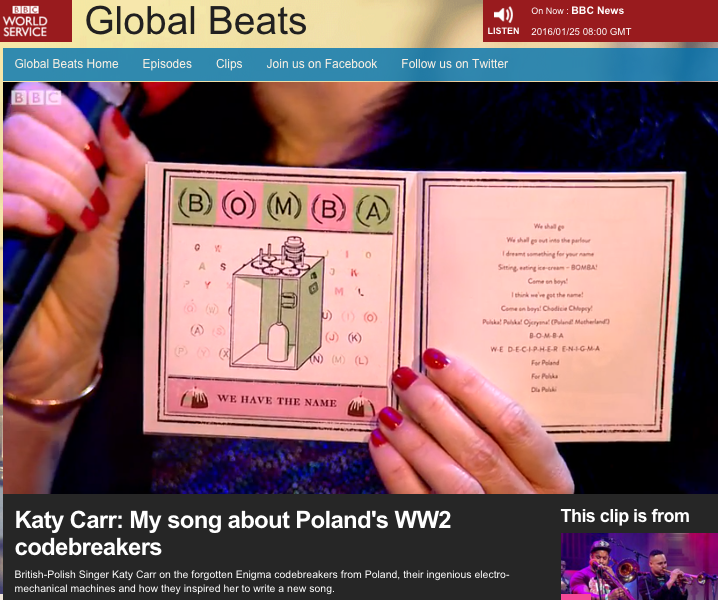This screenshot has height=600, width=718.
Task: Click the LISTEN label under the speaker
Action: click(x=503, y=31)
